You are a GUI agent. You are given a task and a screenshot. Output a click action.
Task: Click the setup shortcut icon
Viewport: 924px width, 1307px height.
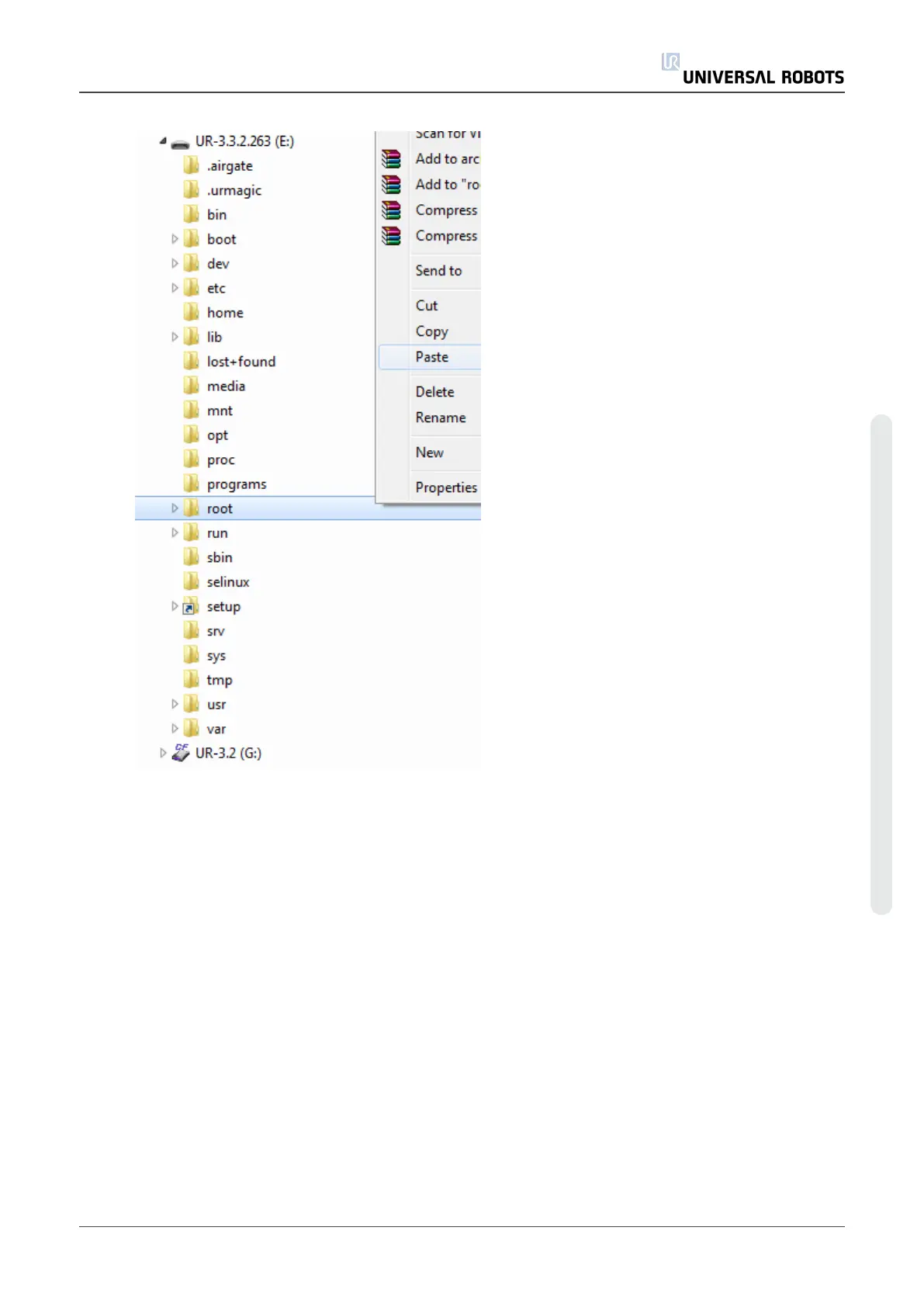(191, 606)
